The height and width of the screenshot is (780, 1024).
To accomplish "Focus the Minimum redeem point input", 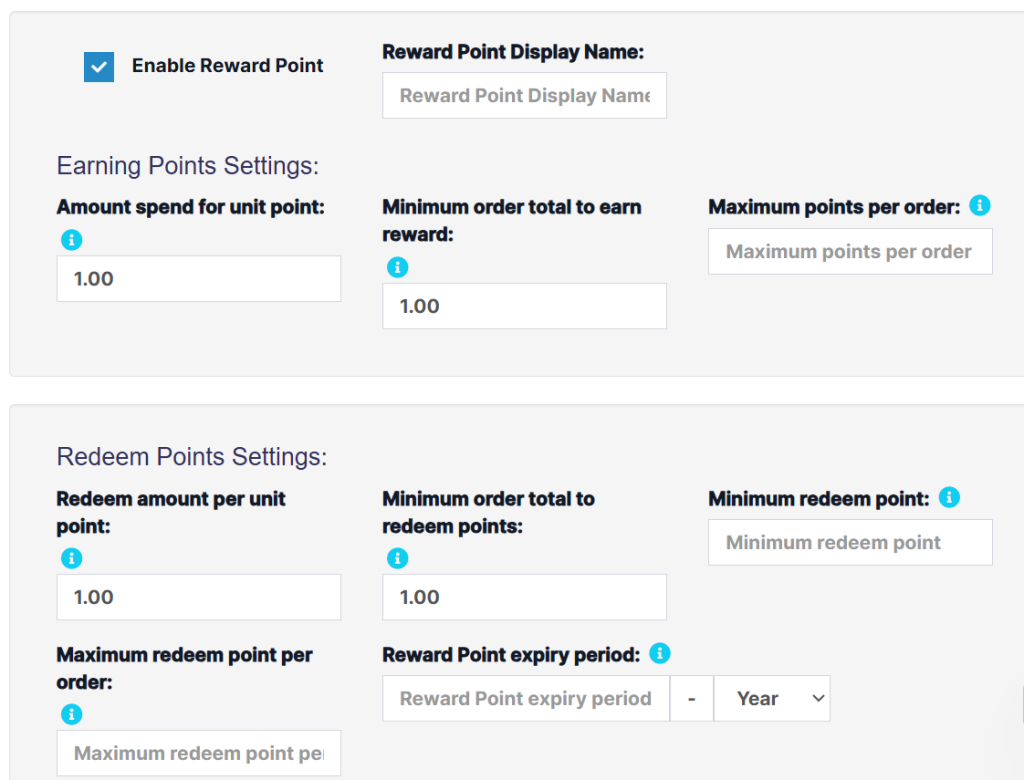I will (x=850, y=543).
